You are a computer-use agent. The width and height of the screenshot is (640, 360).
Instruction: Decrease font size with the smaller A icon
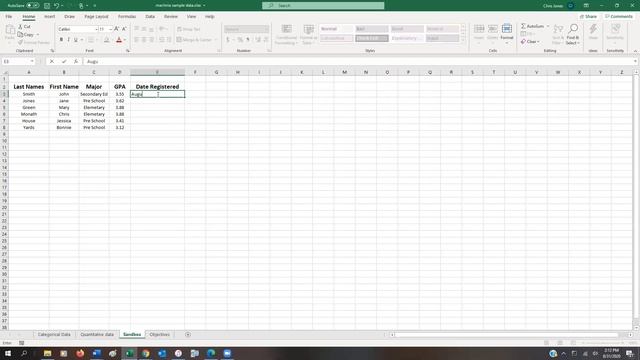124,29
